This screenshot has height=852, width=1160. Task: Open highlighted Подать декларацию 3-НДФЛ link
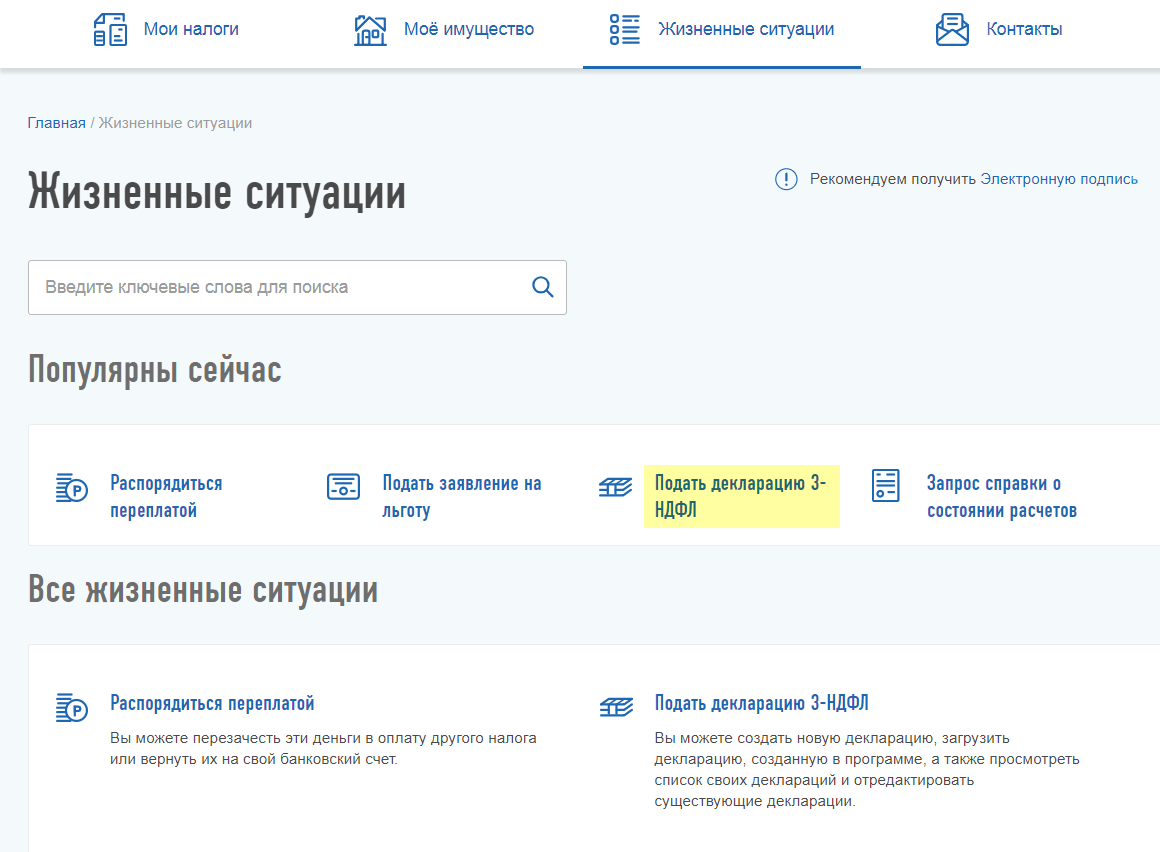tap(741, 496)
